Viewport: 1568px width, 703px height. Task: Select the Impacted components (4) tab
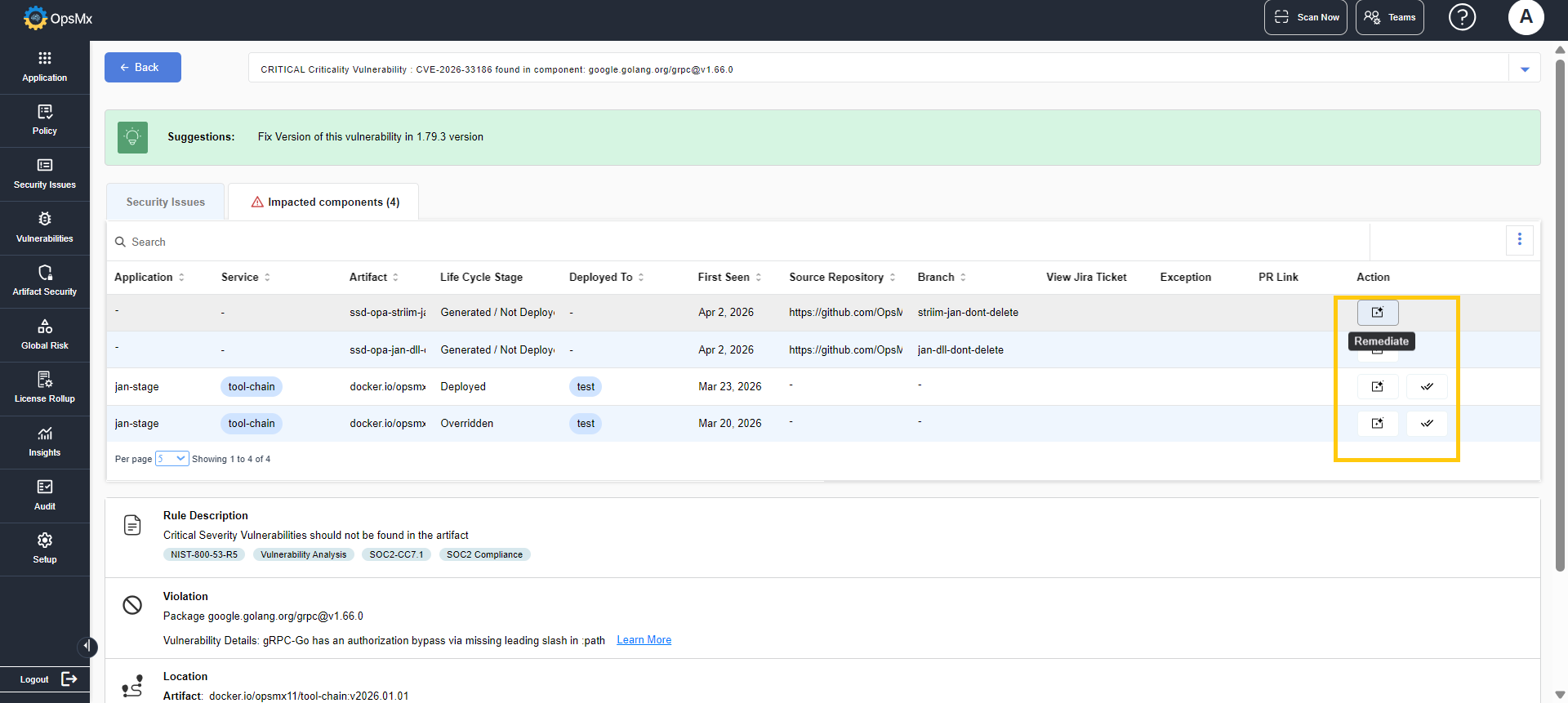tap(324, 202)
